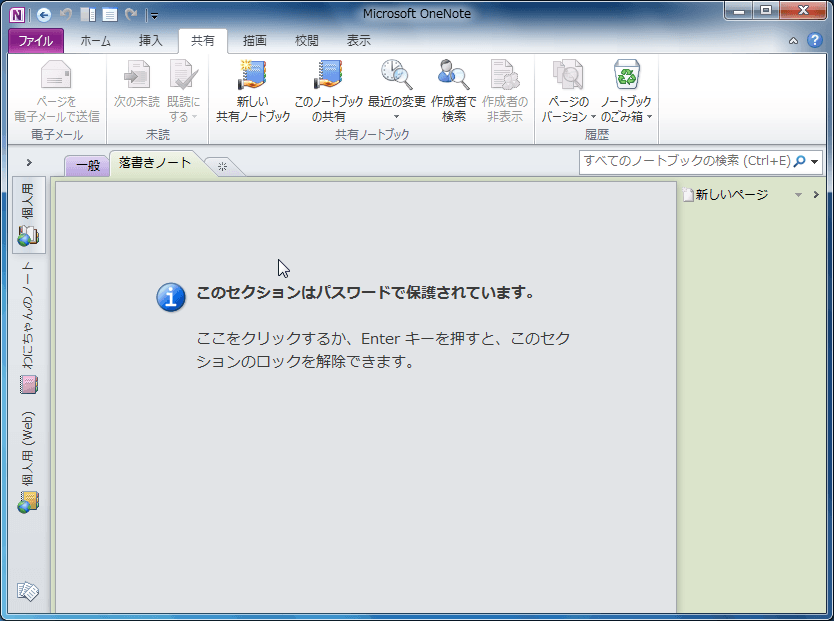Create a new section with asterisk tab

pyautogui.click(x=222, y=166)
